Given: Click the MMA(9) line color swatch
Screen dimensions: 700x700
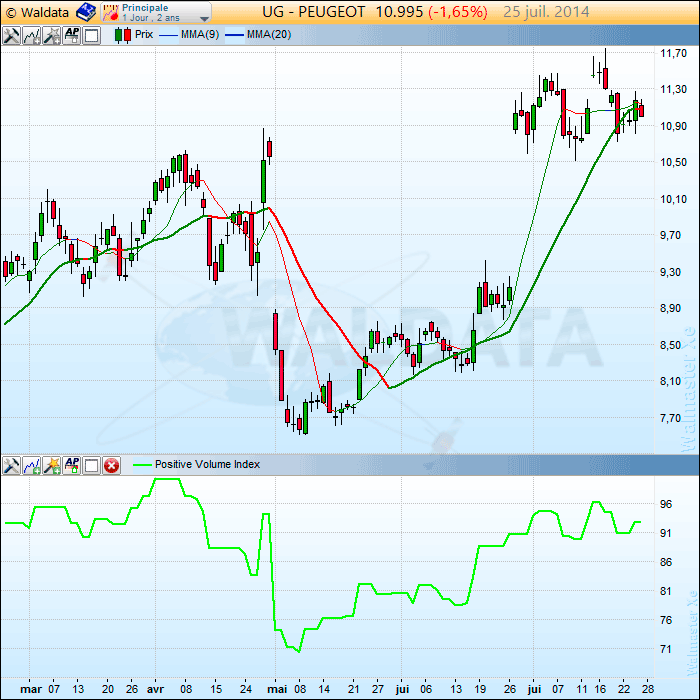Looking at the screenshot, I should click(x=168, y=35).
